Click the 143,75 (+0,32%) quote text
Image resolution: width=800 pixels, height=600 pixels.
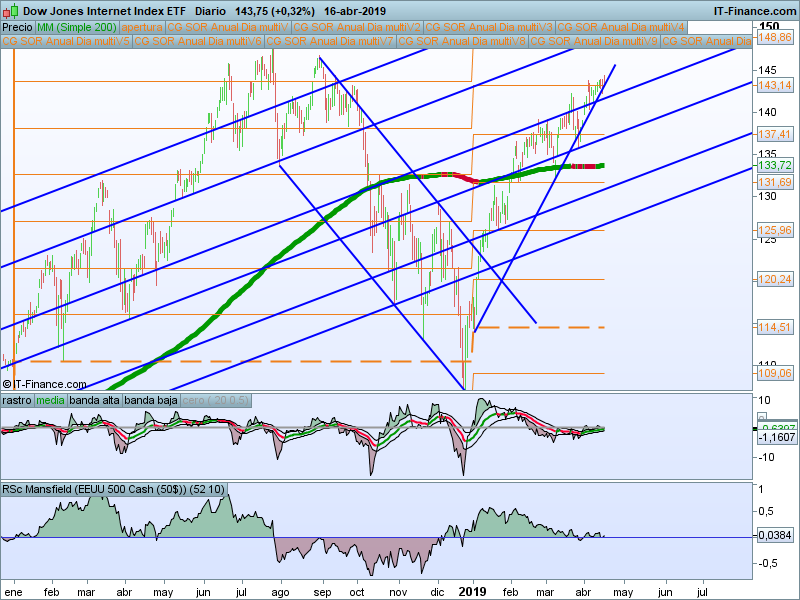coord(275,11)
